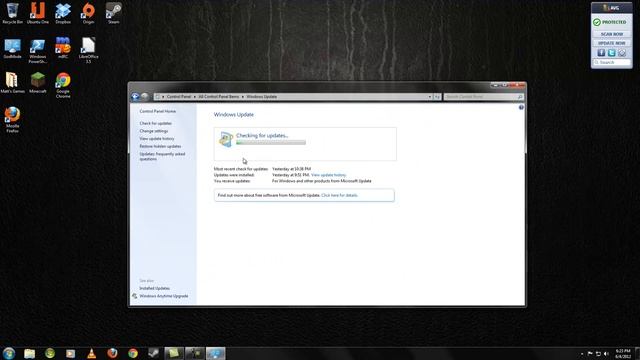Open Restore hidden updates link
Screen dimensions: 640x360
[x=160, y=146]
